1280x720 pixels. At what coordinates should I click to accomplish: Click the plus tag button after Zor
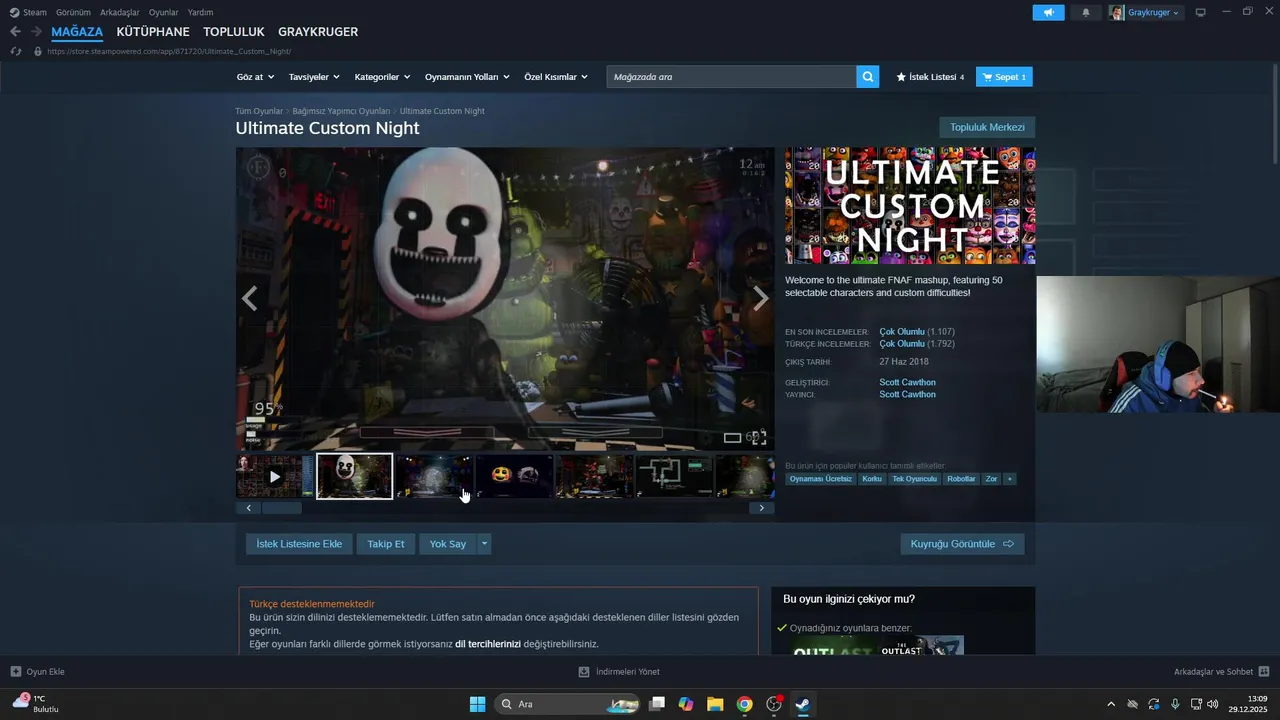click(1010, 479)
